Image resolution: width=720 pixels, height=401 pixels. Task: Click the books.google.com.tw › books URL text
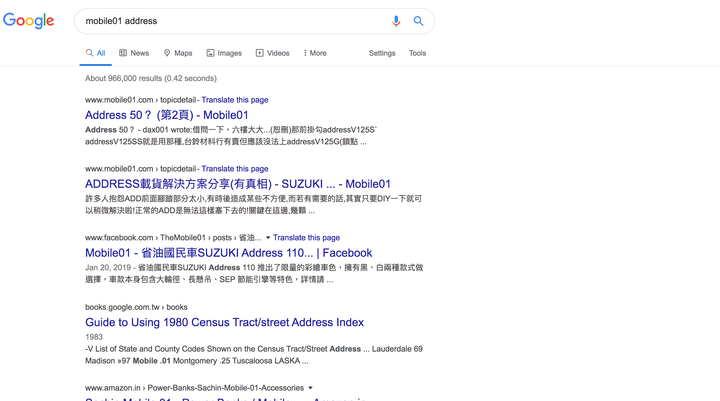[x=136, y=307]
